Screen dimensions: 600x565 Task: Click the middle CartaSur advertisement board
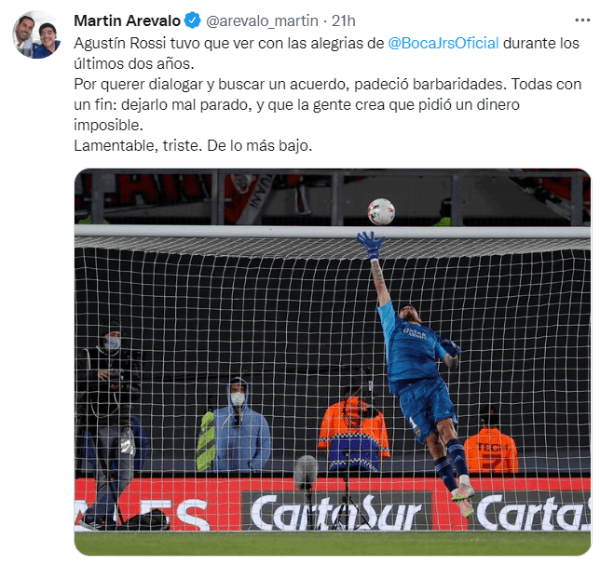click(x=336, y=511)
